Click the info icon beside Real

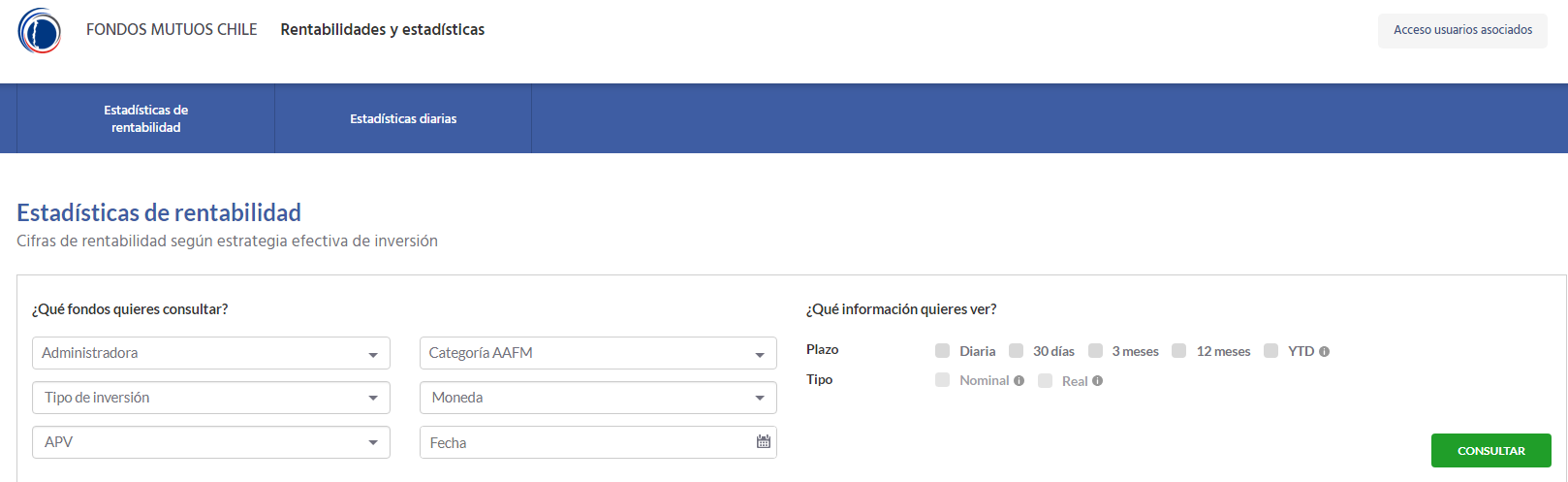pos(1097,381)
